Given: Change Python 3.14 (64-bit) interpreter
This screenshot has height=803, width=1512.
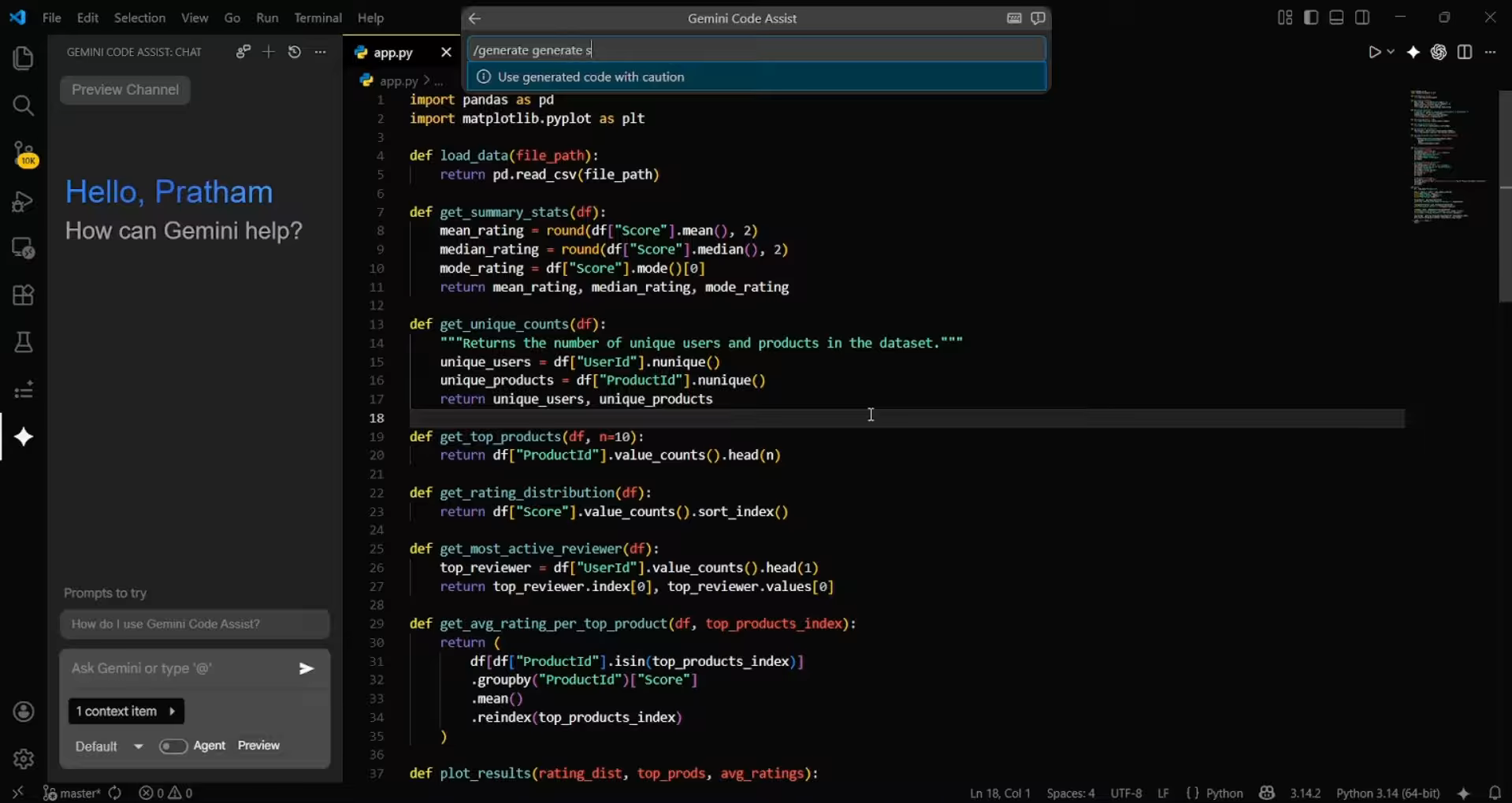Looking at the screenshot, I should tap(1388, 794).
